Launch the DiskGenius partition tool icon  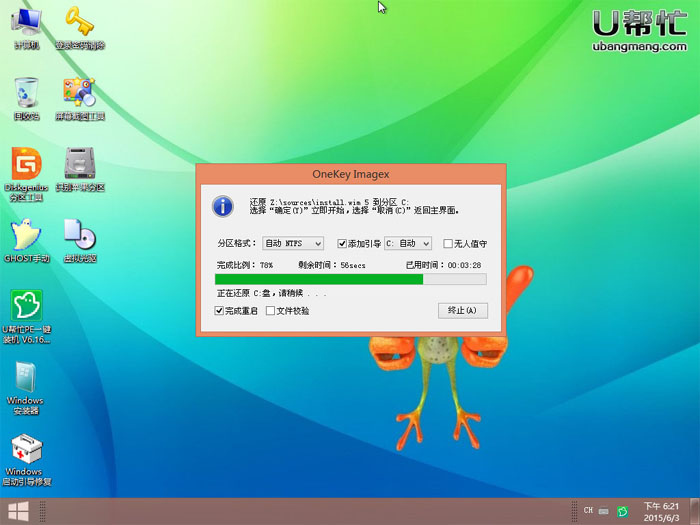(x=26, y=165)
